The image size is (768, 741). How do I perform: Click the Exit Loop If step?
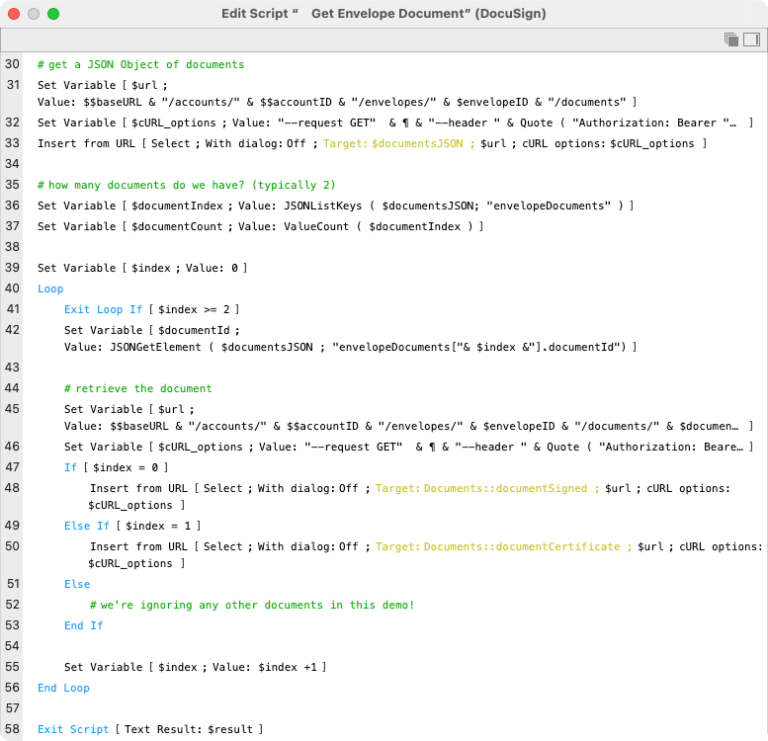tap(151, 310)
